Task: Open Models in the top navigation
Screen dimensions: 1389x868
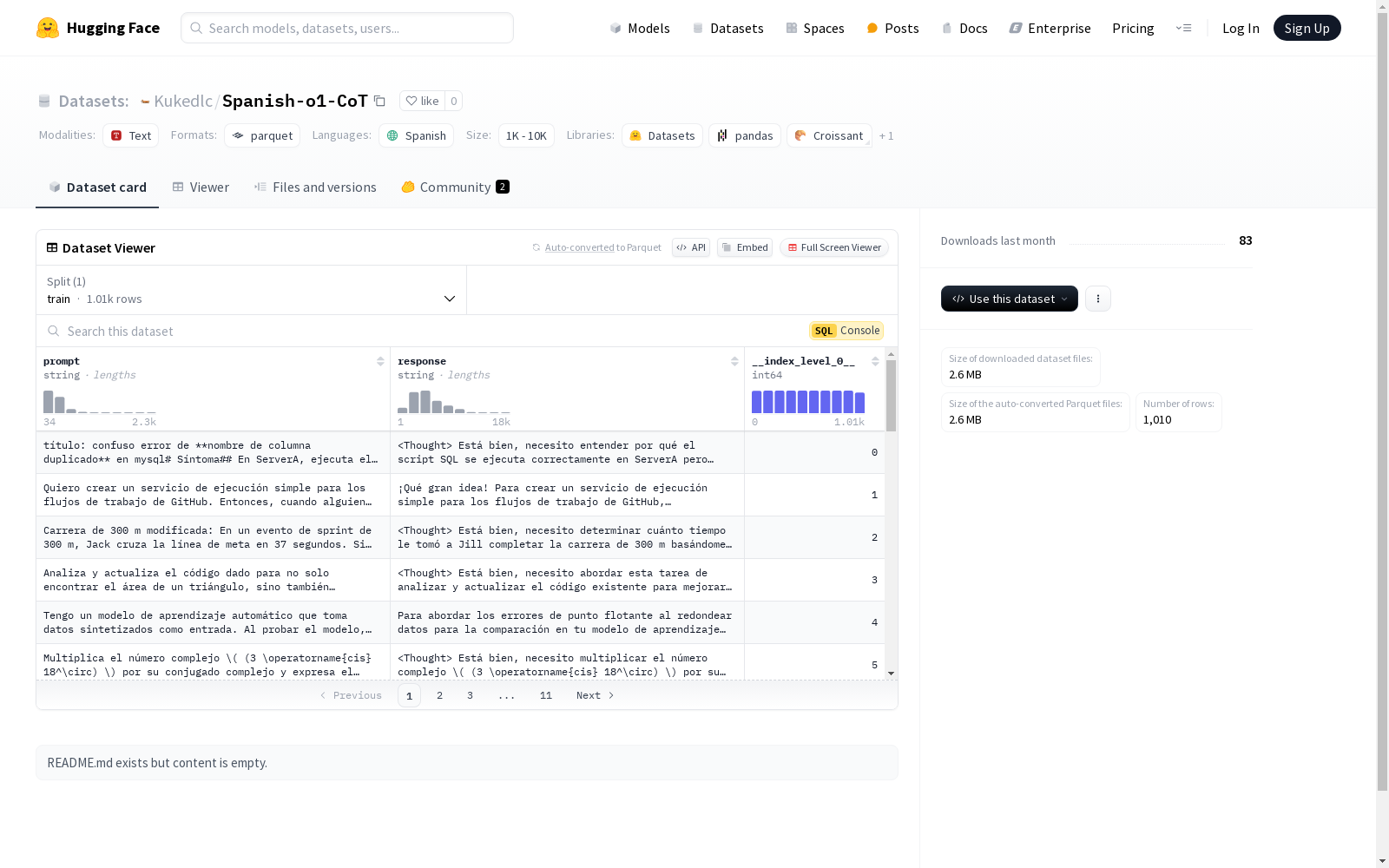Action: click(640, 28)
